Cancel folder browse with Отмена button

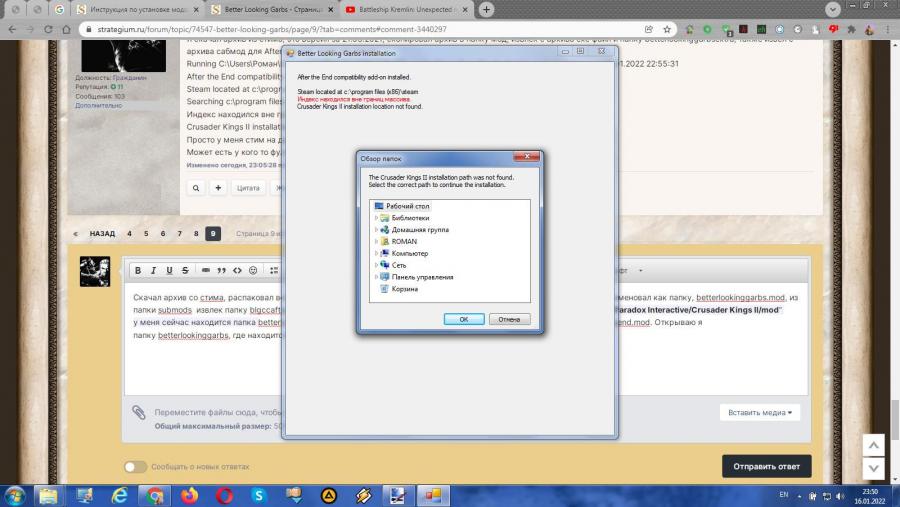(x=509, y=319)
